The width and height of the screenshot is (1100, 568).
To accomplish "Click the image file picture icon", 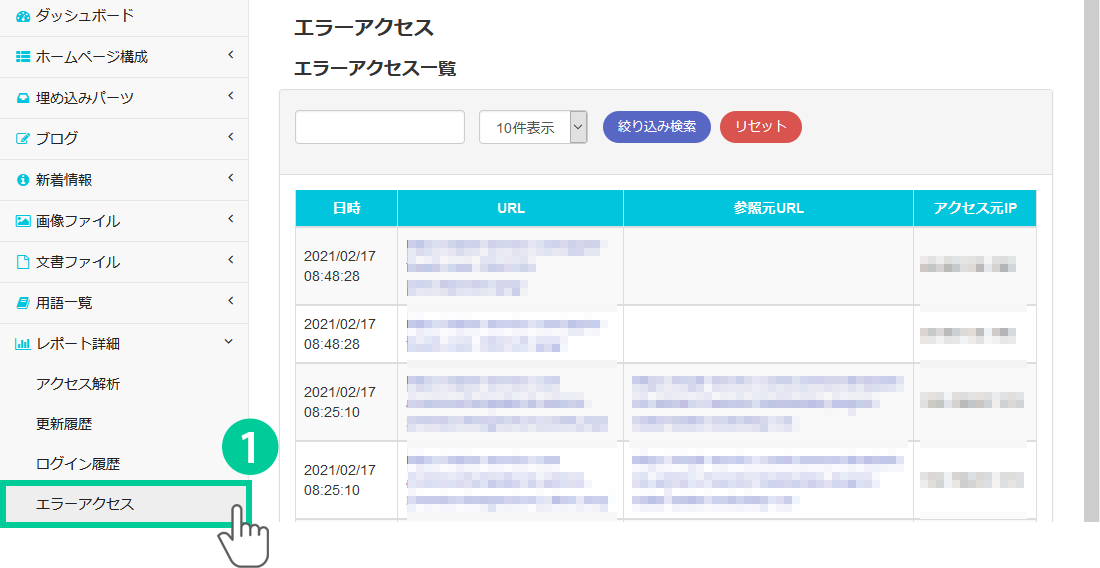I will 23,221.
